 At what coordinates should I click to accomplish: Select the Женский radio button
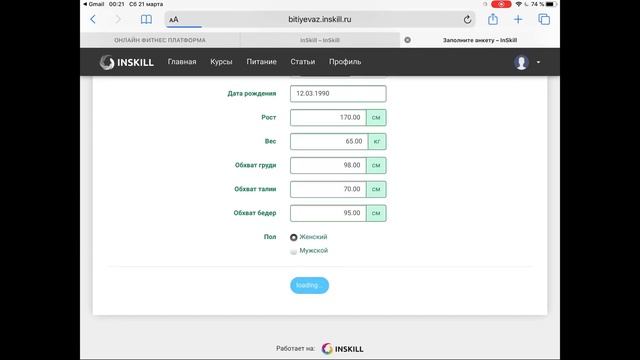point(293,237)
